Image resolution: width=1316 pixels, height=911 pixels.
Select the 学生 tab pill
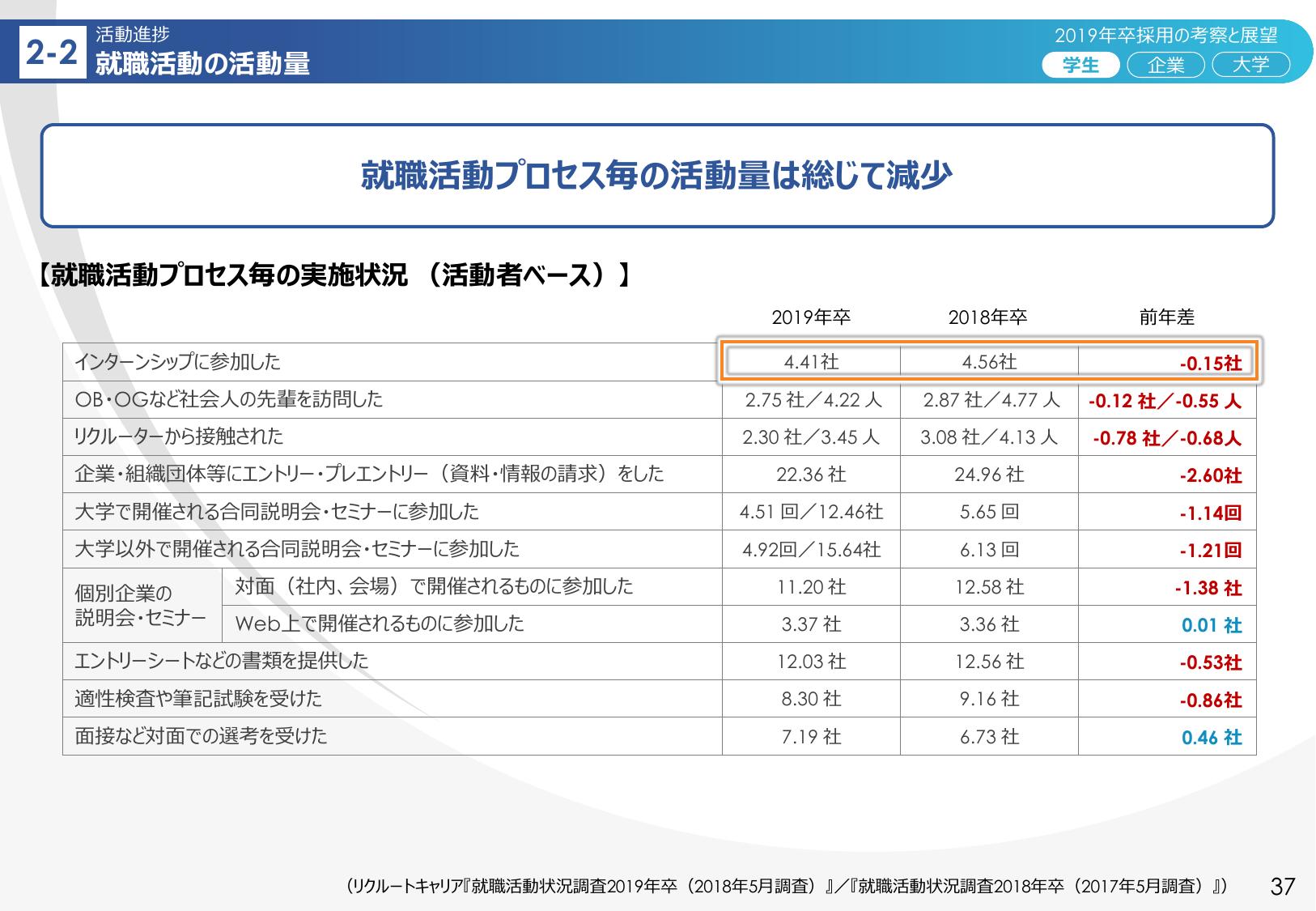pyautogui.click(x=1080, y=65)
